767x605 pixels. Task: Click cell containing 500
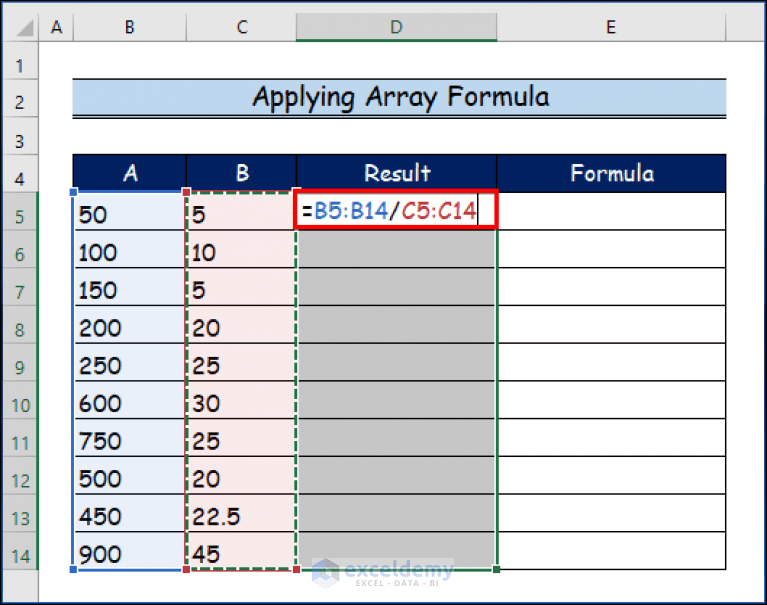130,475
